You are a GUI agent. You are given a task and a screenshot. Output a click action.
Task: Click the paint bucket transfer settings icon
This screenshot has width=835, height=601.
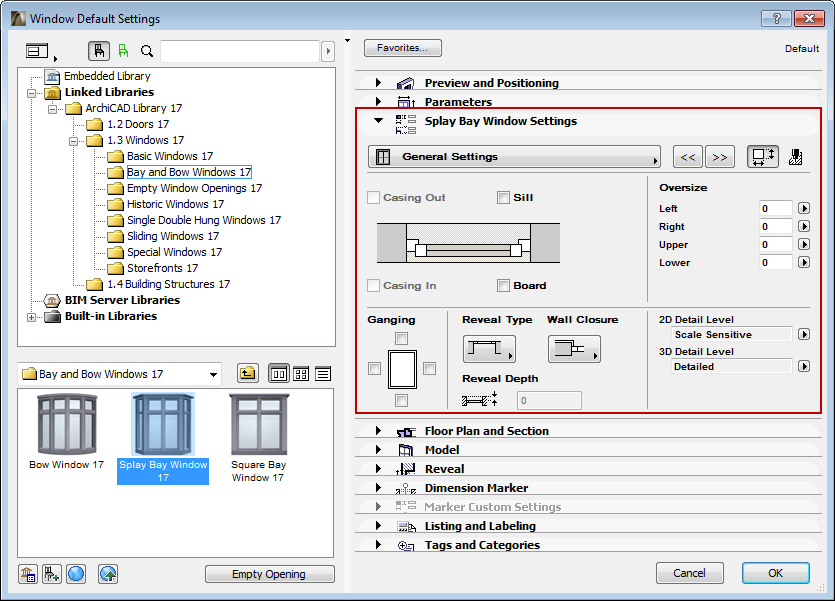[796, 156]
